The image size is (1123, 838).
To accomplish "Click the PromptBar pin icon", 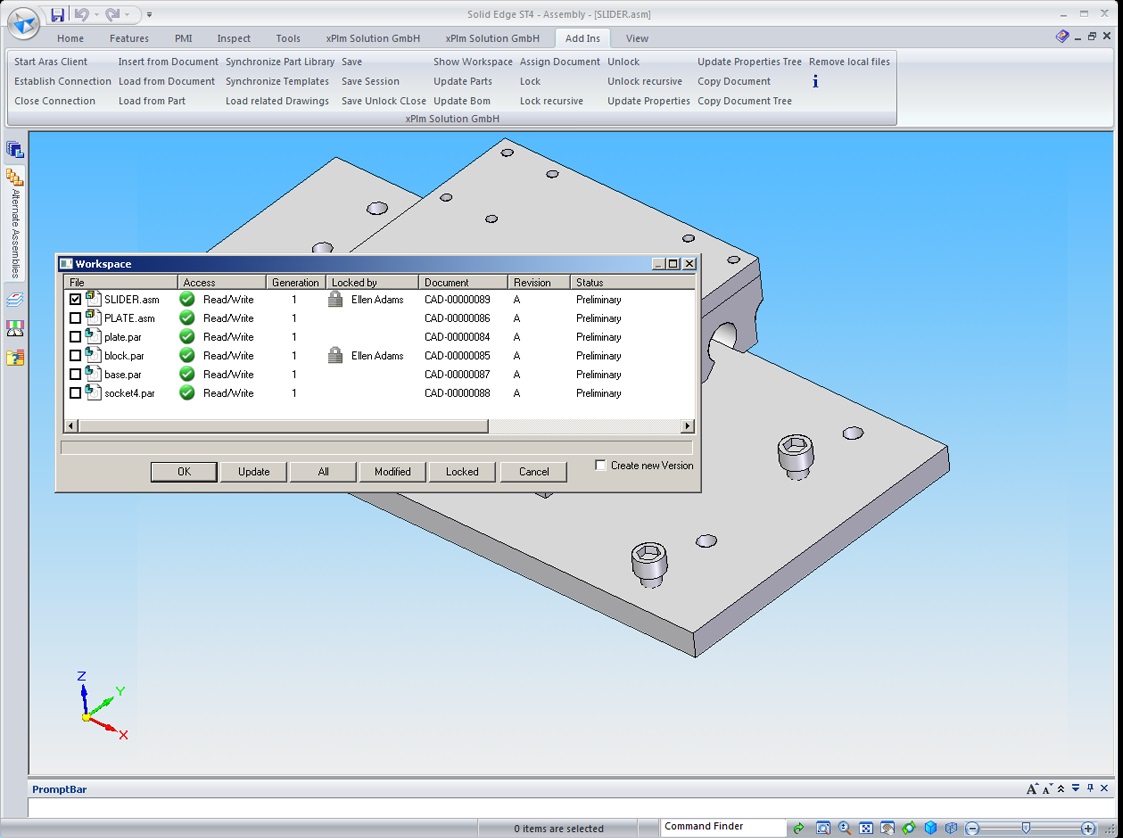I will [x=1090, y=788].
